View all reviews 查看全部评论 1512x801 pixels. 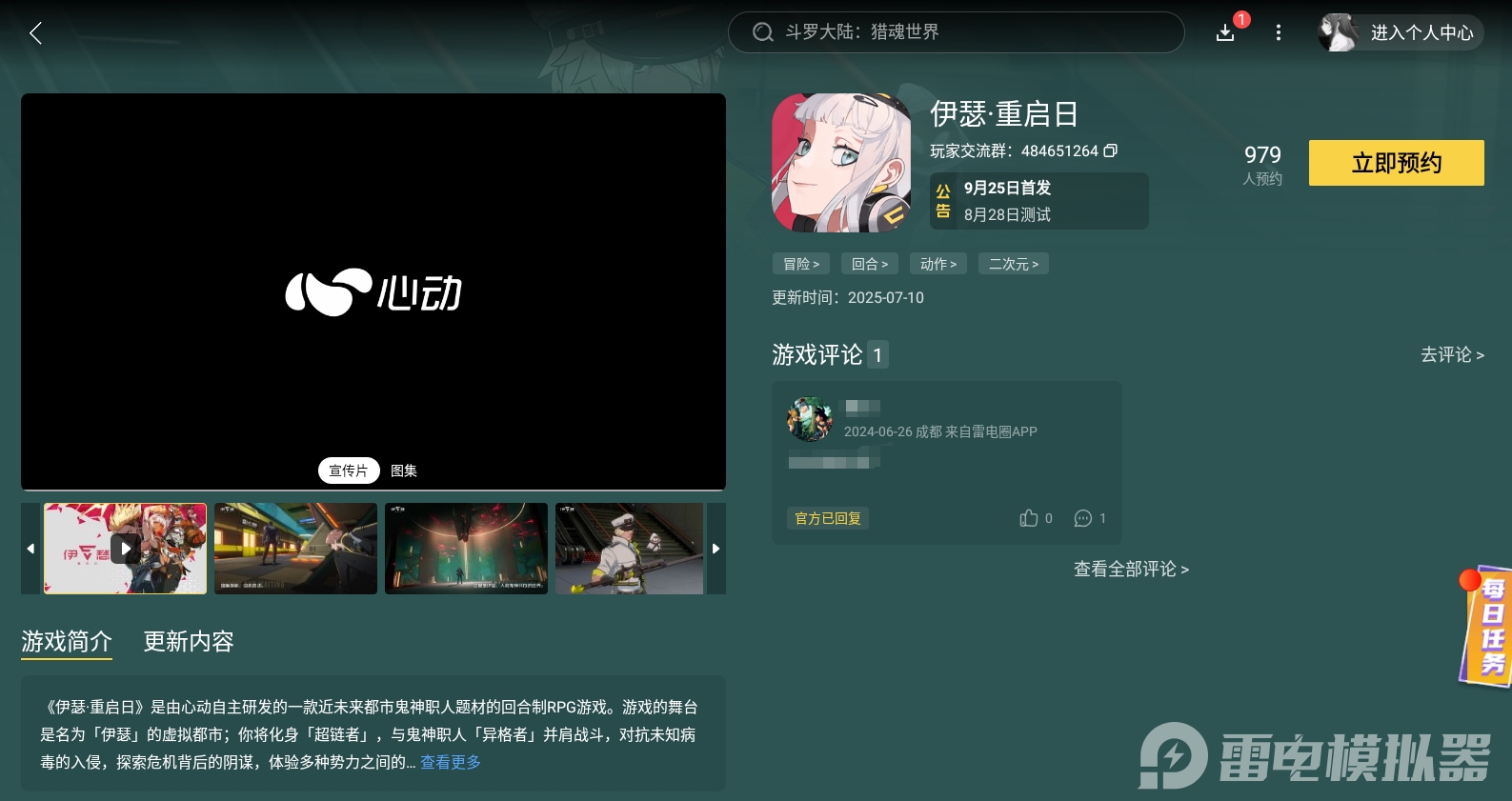[1131, 569]
